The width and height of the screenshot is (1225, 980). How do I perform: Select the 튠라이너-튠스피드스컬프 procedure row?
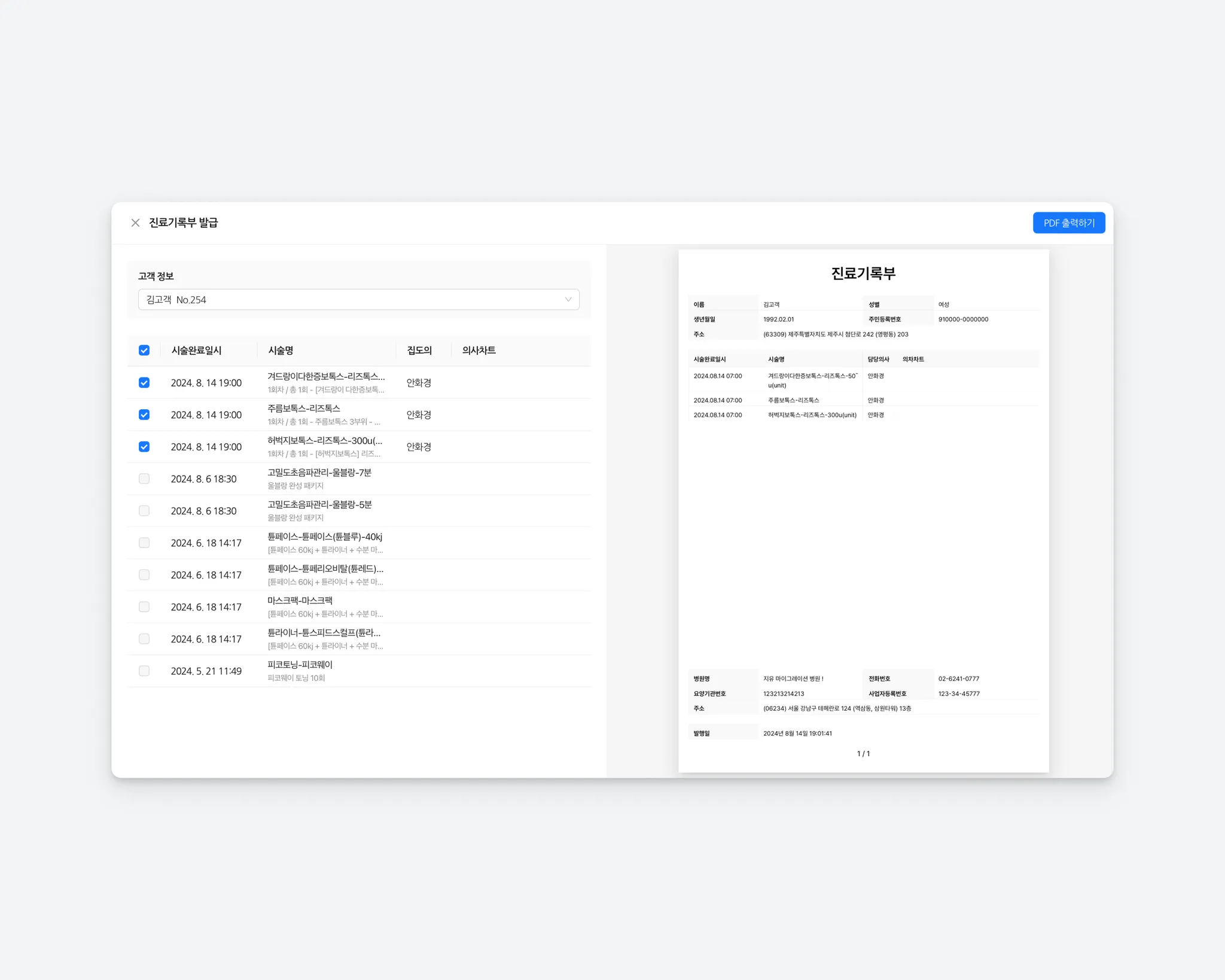pyautogui.click(x=324, y=638)
